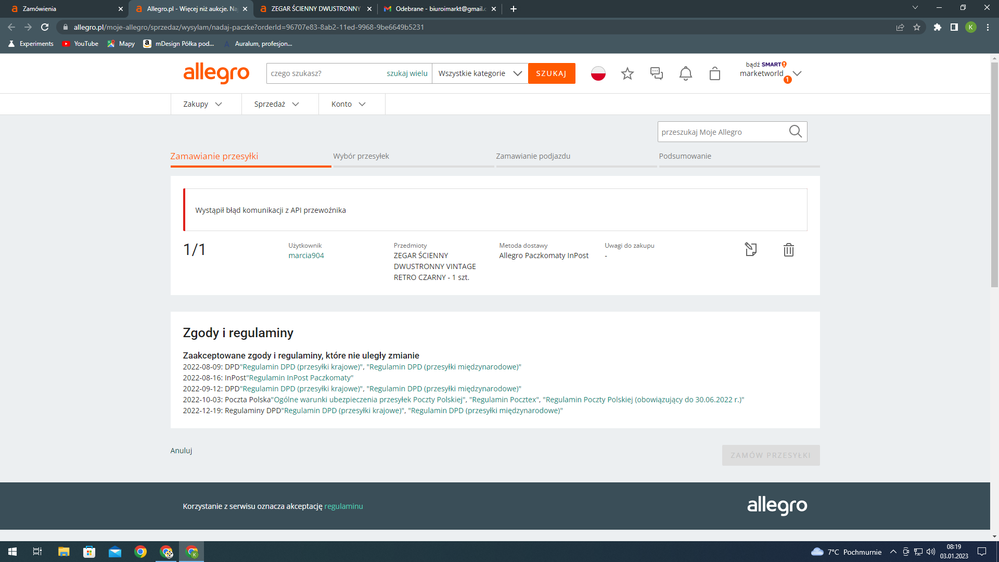Click the orange SZUKAJ button

(551, 73)
